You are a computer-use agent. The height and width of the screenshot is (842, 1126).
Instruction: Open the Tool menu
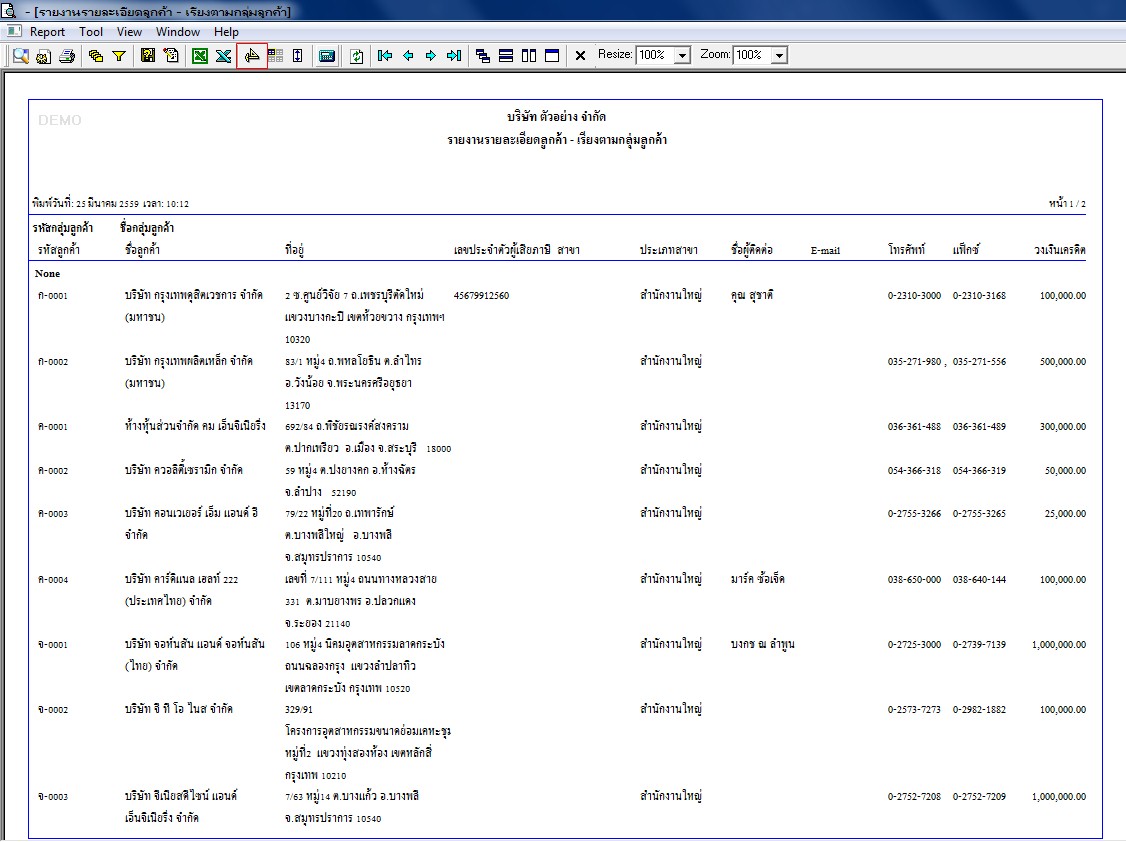click(x=91, y=32)
